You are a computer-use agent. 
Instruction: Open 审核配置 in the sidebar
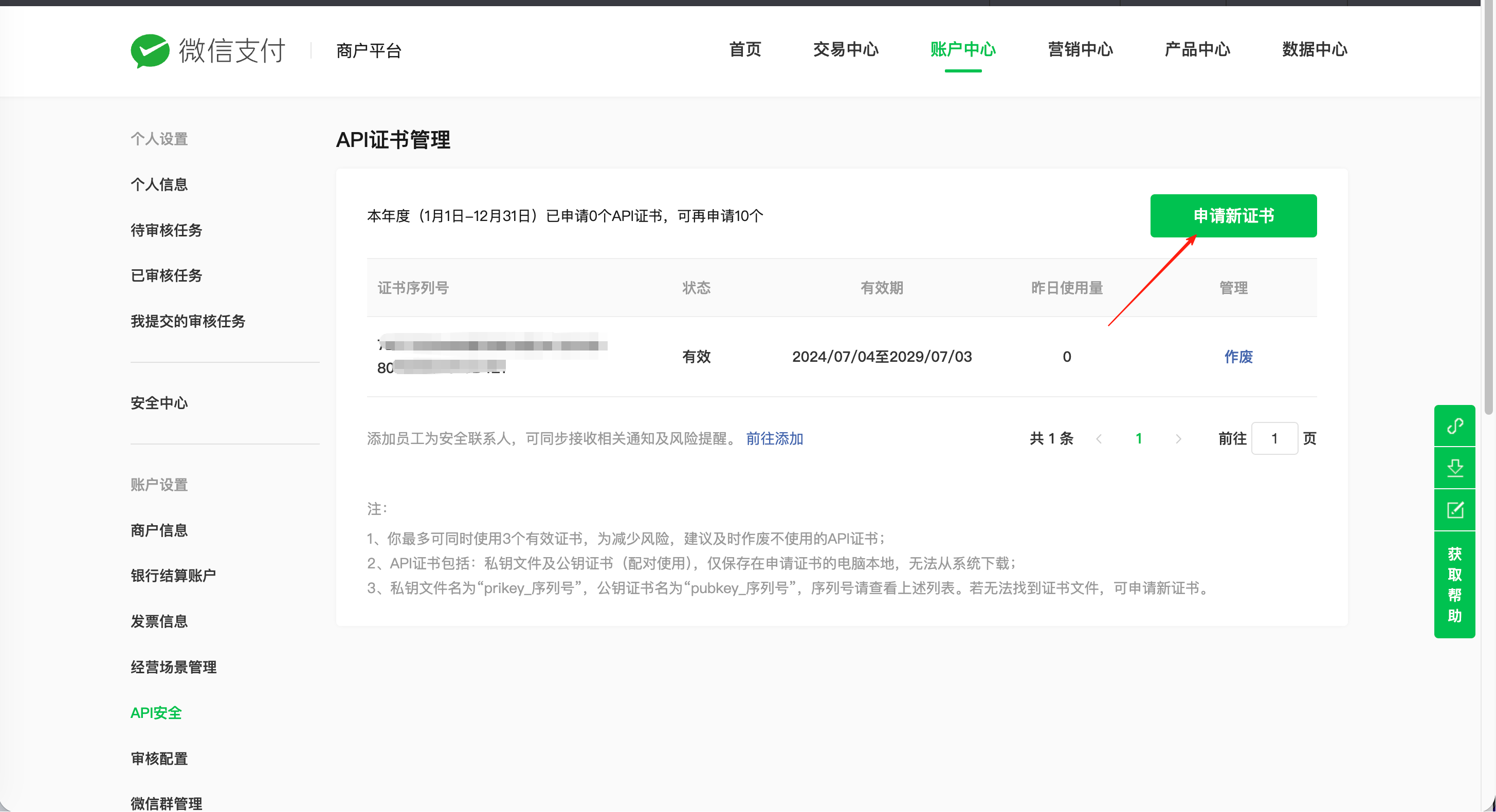tap(159, 759)
